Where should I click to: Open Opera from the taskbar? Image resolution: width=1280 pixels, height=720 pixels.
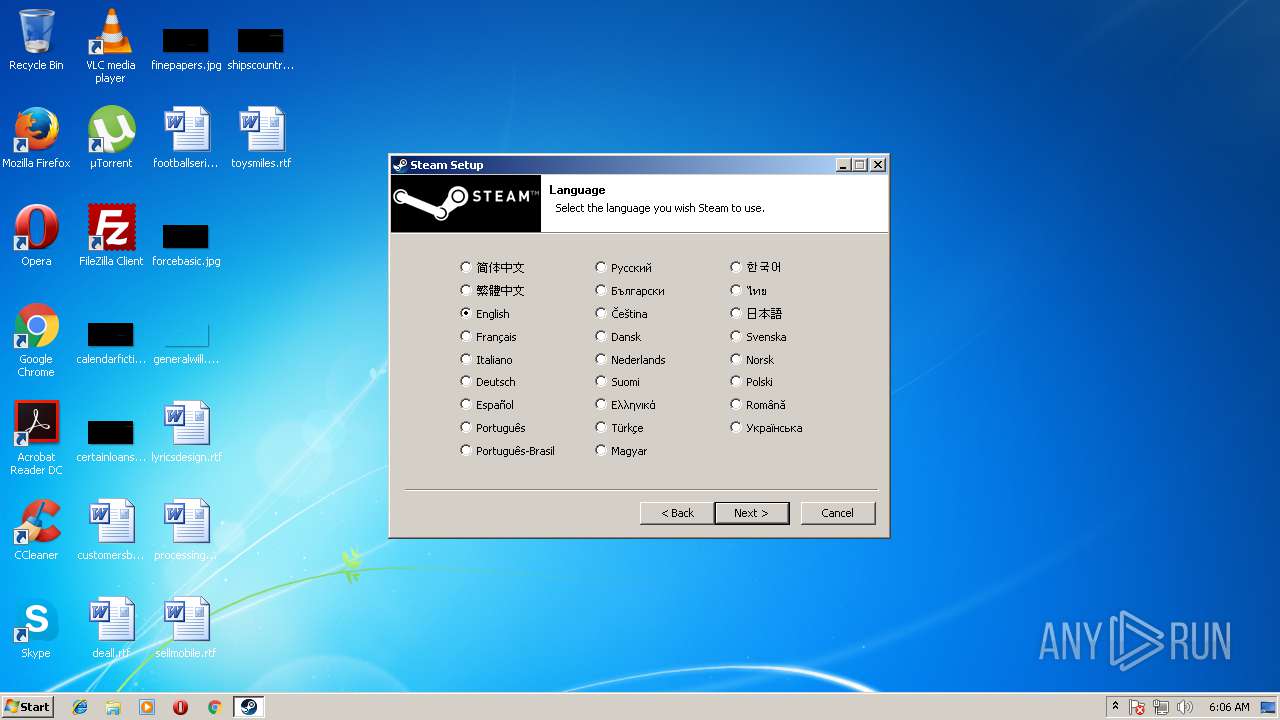point(181,707)
